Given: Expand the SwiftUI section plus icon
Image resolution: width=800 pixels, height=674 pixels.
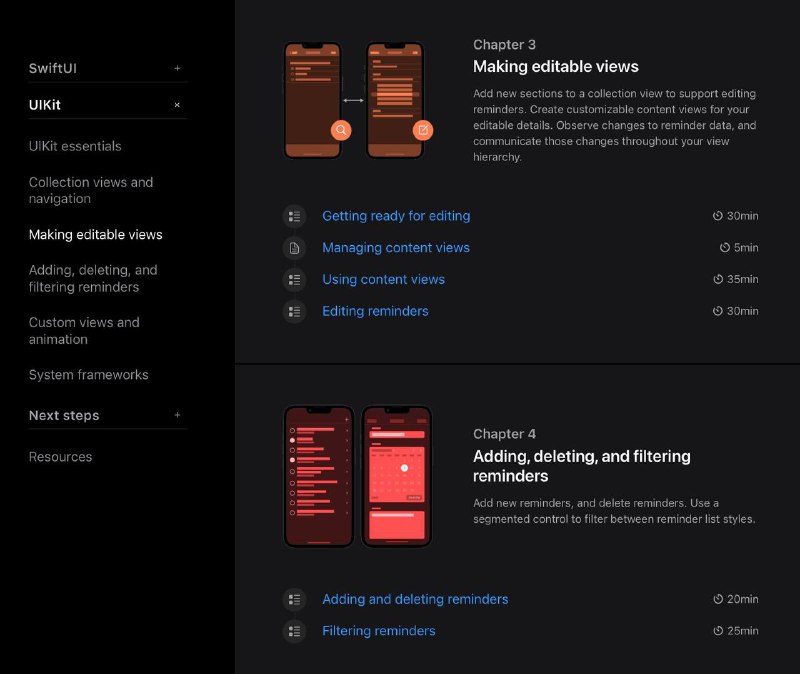Looking at the screenshot, I should coord(177,68).
